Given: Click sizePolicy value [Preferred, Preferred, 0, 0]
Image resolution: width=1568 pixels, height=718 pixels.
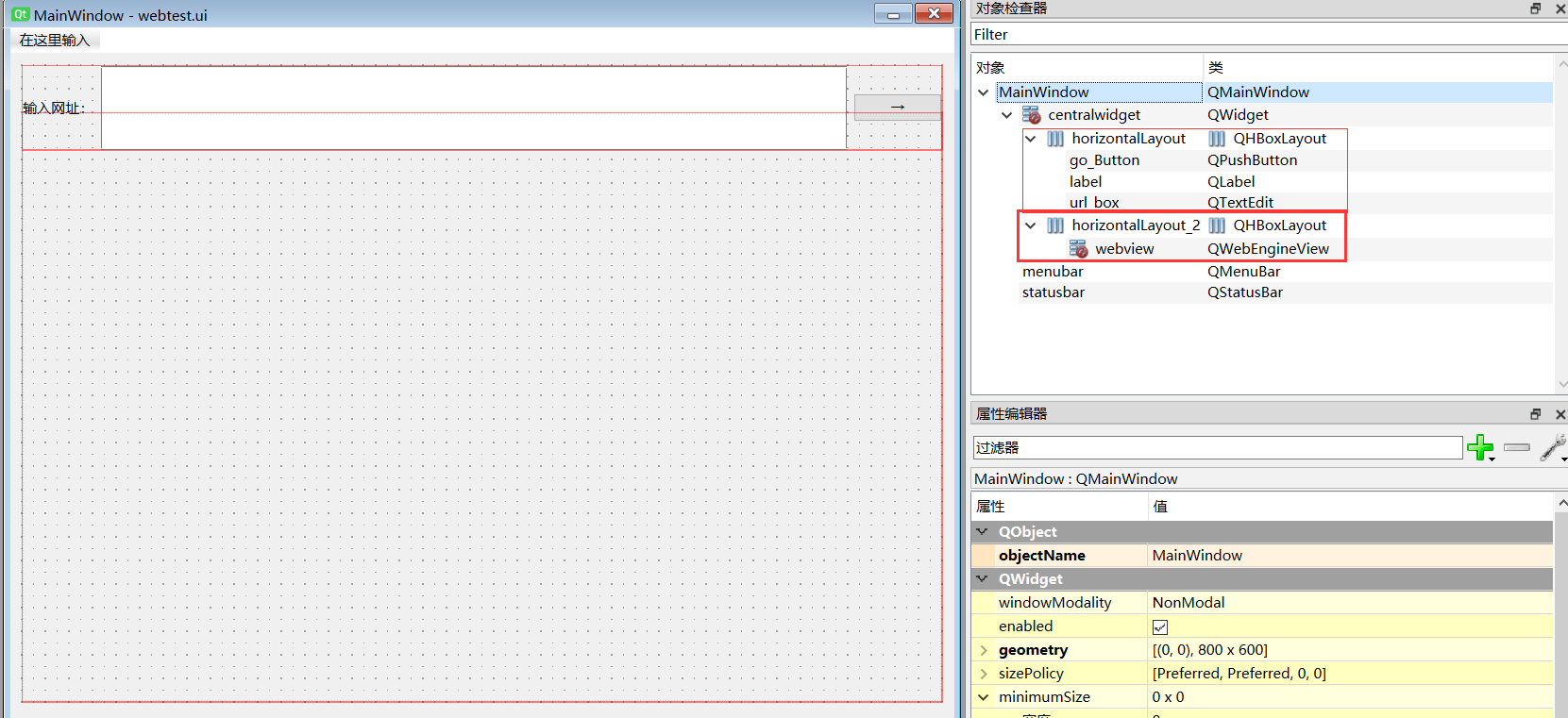Looking at the screenshot, I should coord(1350,674).
